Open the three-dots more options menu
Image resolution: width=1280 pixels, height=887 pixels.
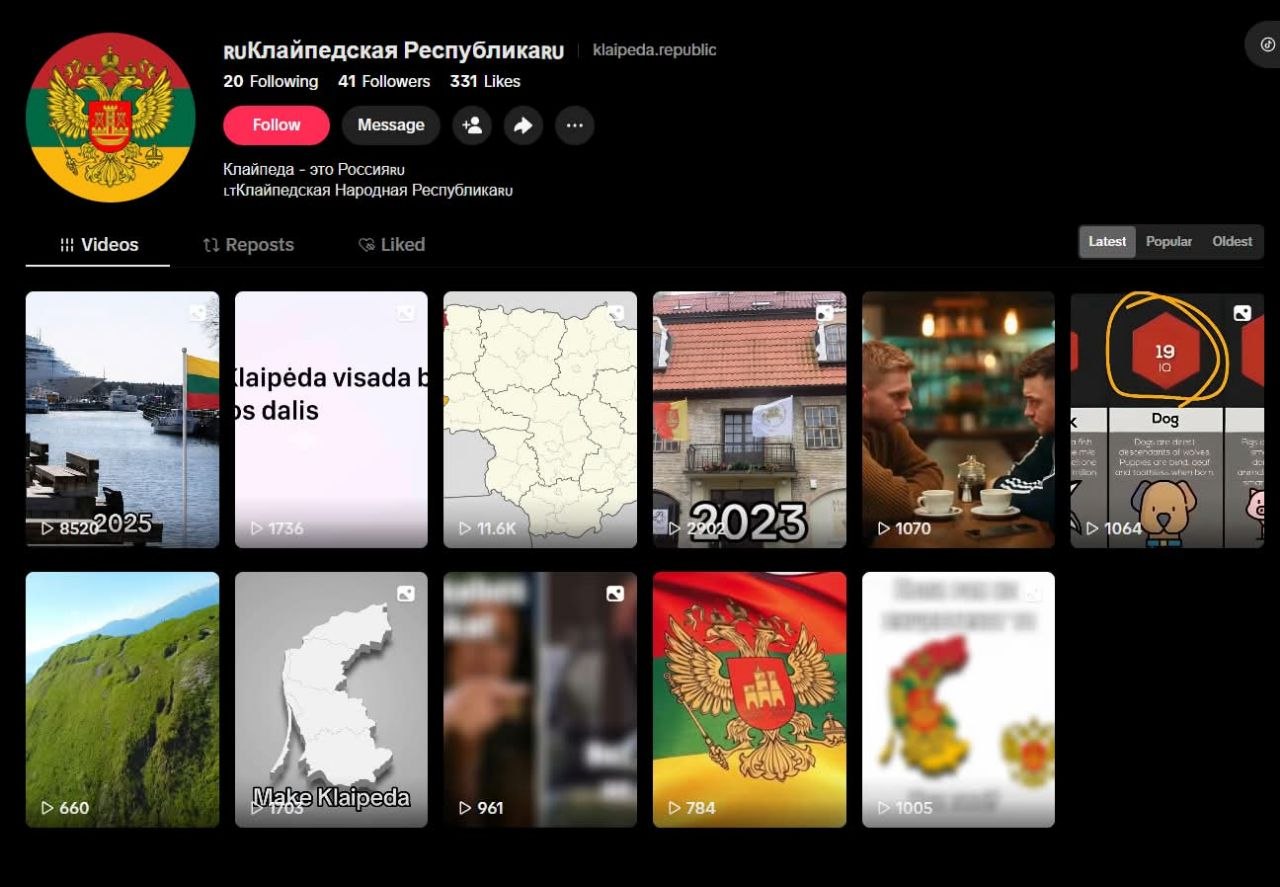[x=574, y=126]
